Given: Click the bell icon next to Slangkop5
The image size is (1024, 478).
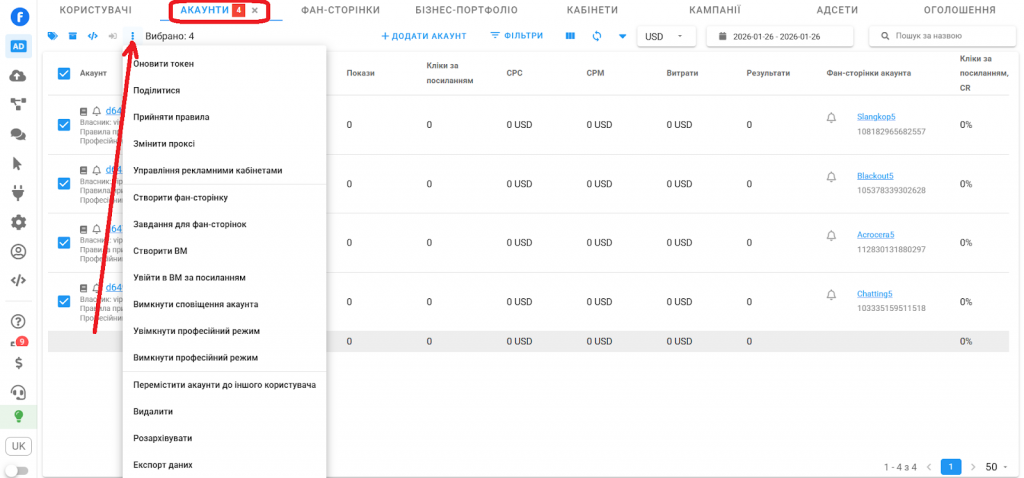Looking at the screenshot, I should pos(831,118).
